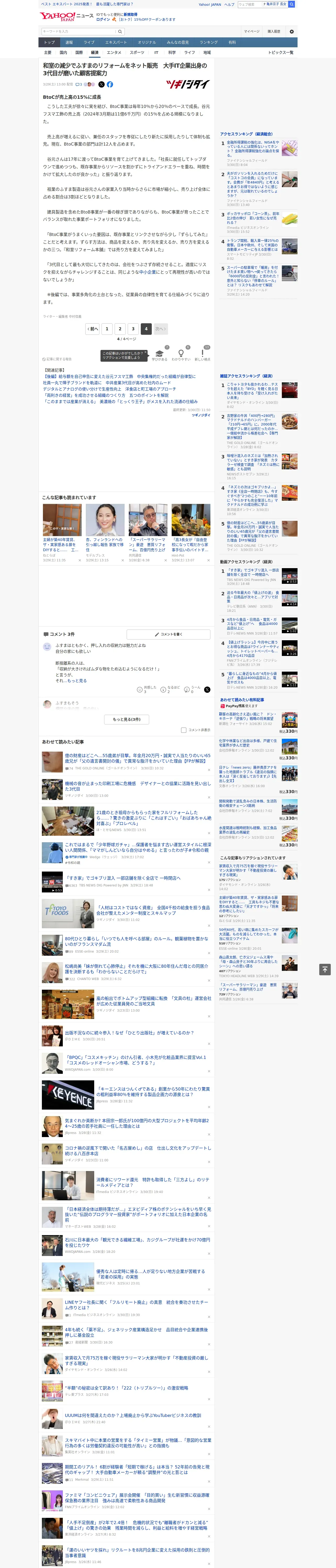The height and width of the screenshot is (1568, 336).
Task: Share the comment on X icon
Action: click(x=207, y=690)
